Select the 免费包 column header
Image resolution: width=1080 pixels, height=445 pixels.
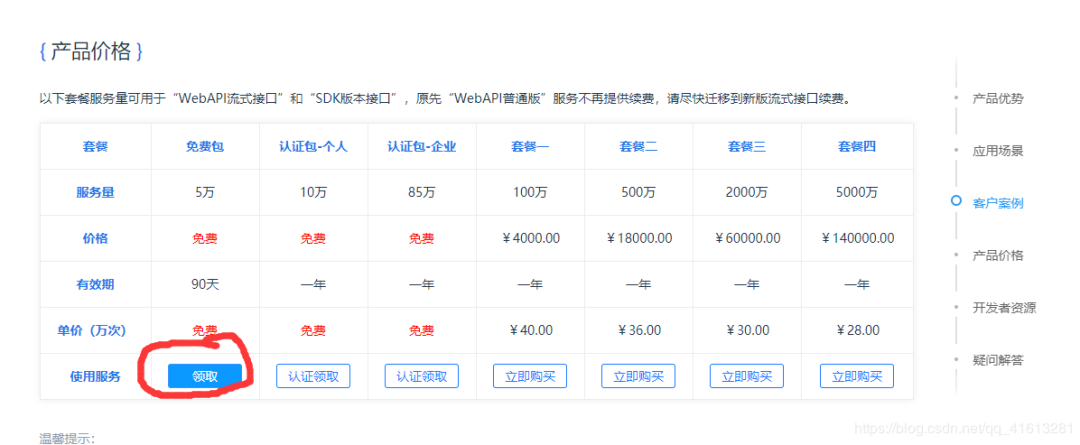205,146
